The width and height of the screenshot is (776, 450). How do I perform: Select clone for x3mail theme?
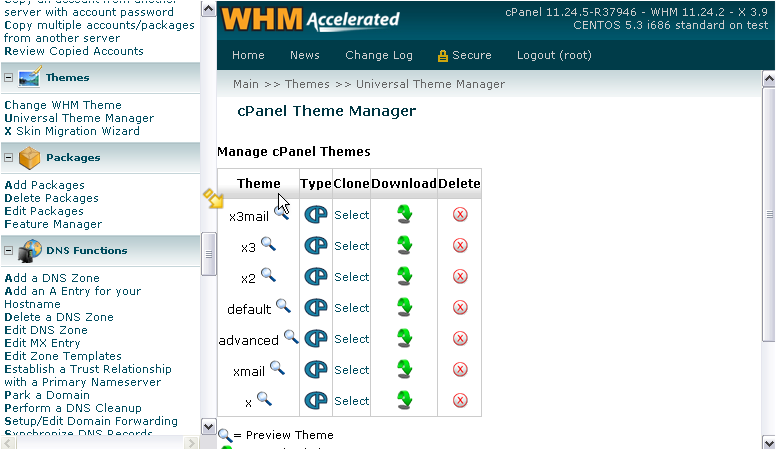[351, 215]
